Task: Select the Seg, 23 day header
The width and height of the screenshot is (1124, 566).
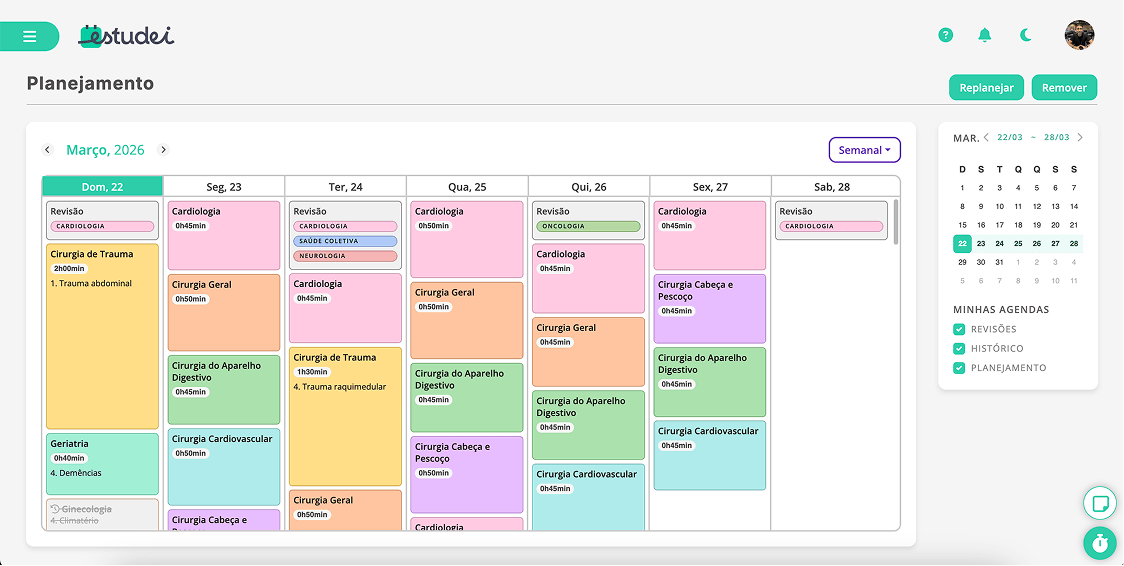Action: (224, 187)
